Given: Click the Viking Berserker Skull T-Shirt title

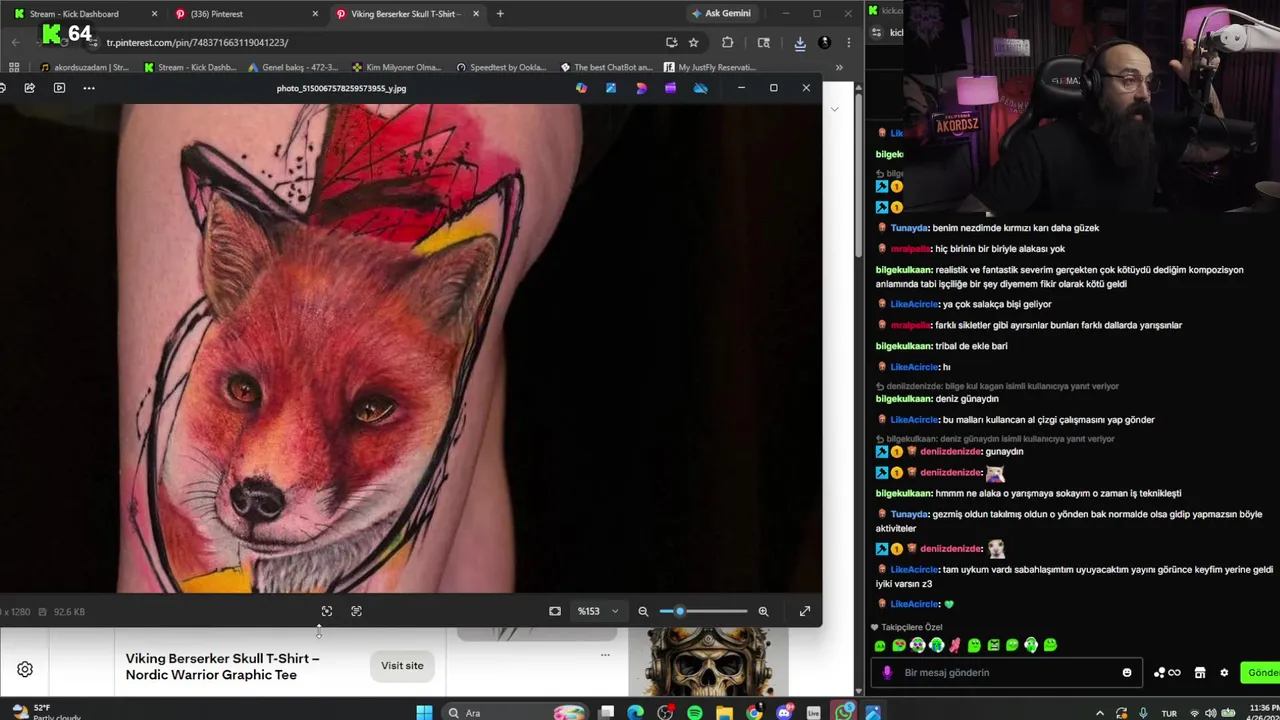Looking at the screenshot, I should click(223, 667).
